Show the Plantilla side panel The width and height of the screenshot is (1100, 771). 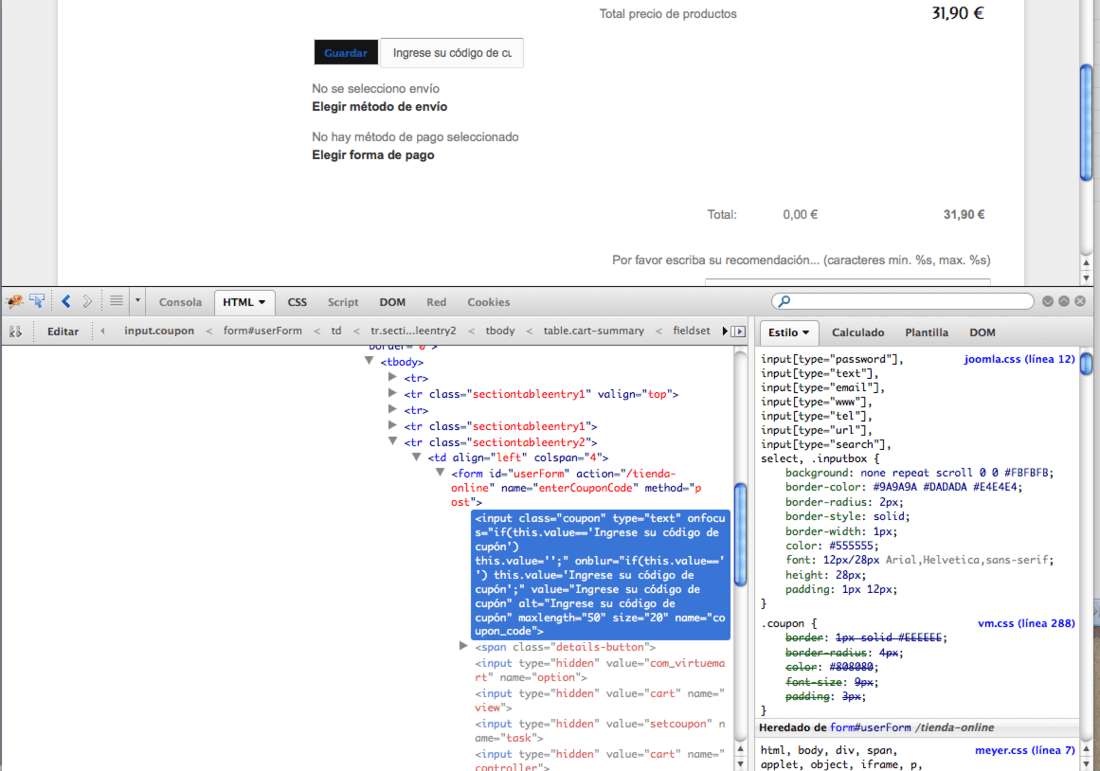click(927, 333)
